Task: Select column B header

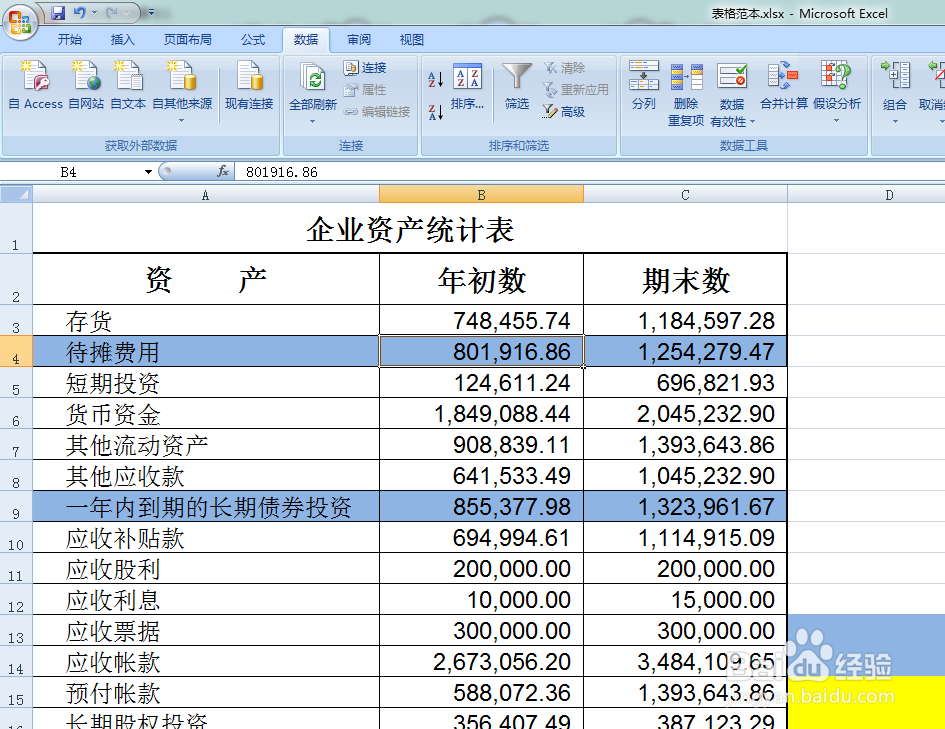Action: click(x=481, y=195)
